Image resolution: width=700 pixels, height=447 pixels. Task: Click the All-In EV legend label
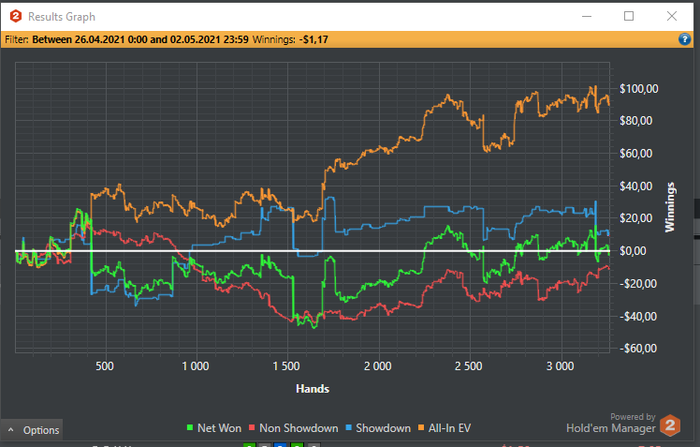tap(450, 428)
